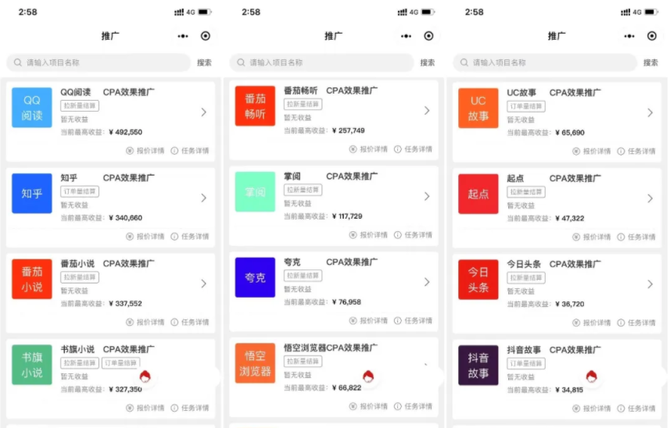670x428 pixels.
Task: Tap 搜索 button above UC故事 list
Action: coord(651,63)
